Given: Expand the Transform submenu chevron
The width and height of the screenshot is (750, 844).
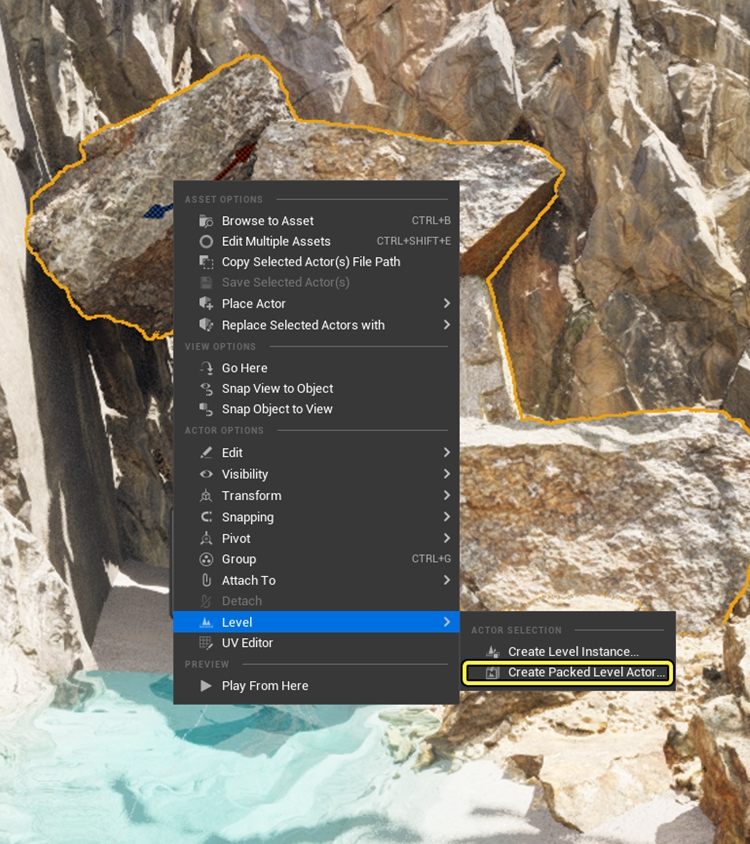Looking at the screenshot, I should pos(446,495).
